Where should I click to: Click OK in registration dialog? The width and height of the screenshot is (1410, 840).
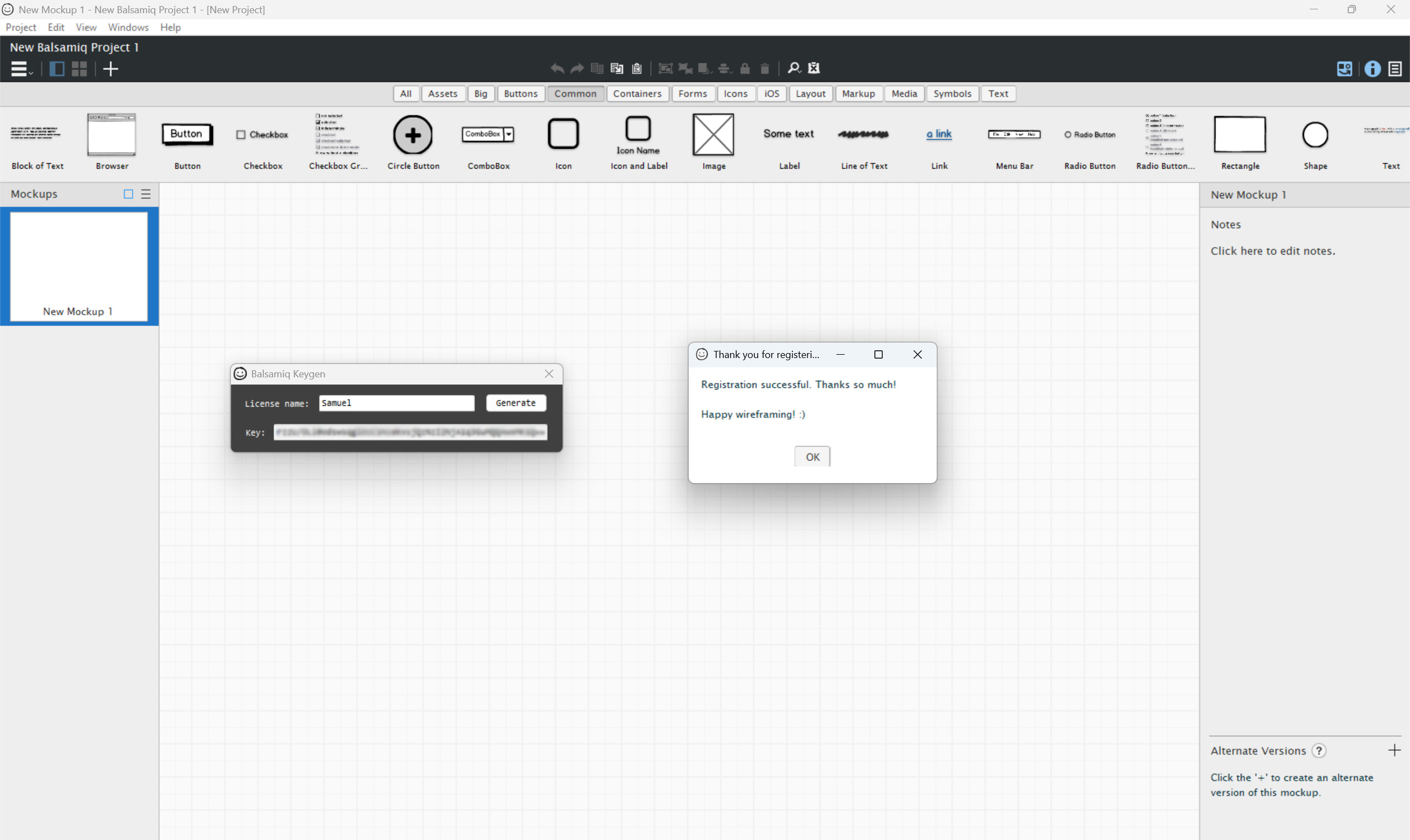(x=812, y=457)
